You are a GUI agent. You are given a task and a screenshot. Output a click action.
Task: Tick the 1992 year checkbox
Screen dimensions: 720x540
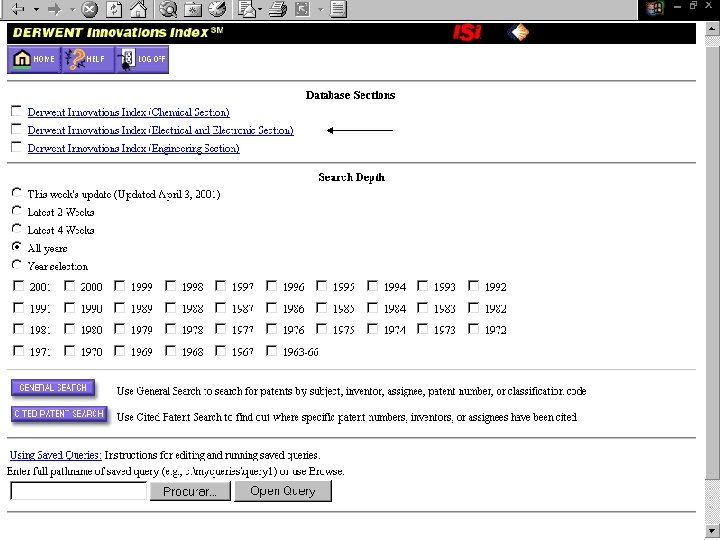coord(473,286)
